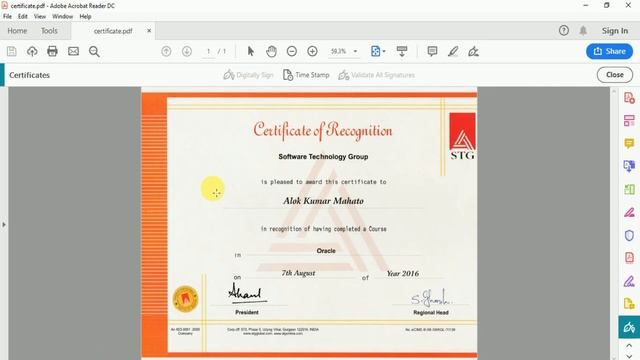Click the 'Certificate of Recognition' heading

(322, 131)
